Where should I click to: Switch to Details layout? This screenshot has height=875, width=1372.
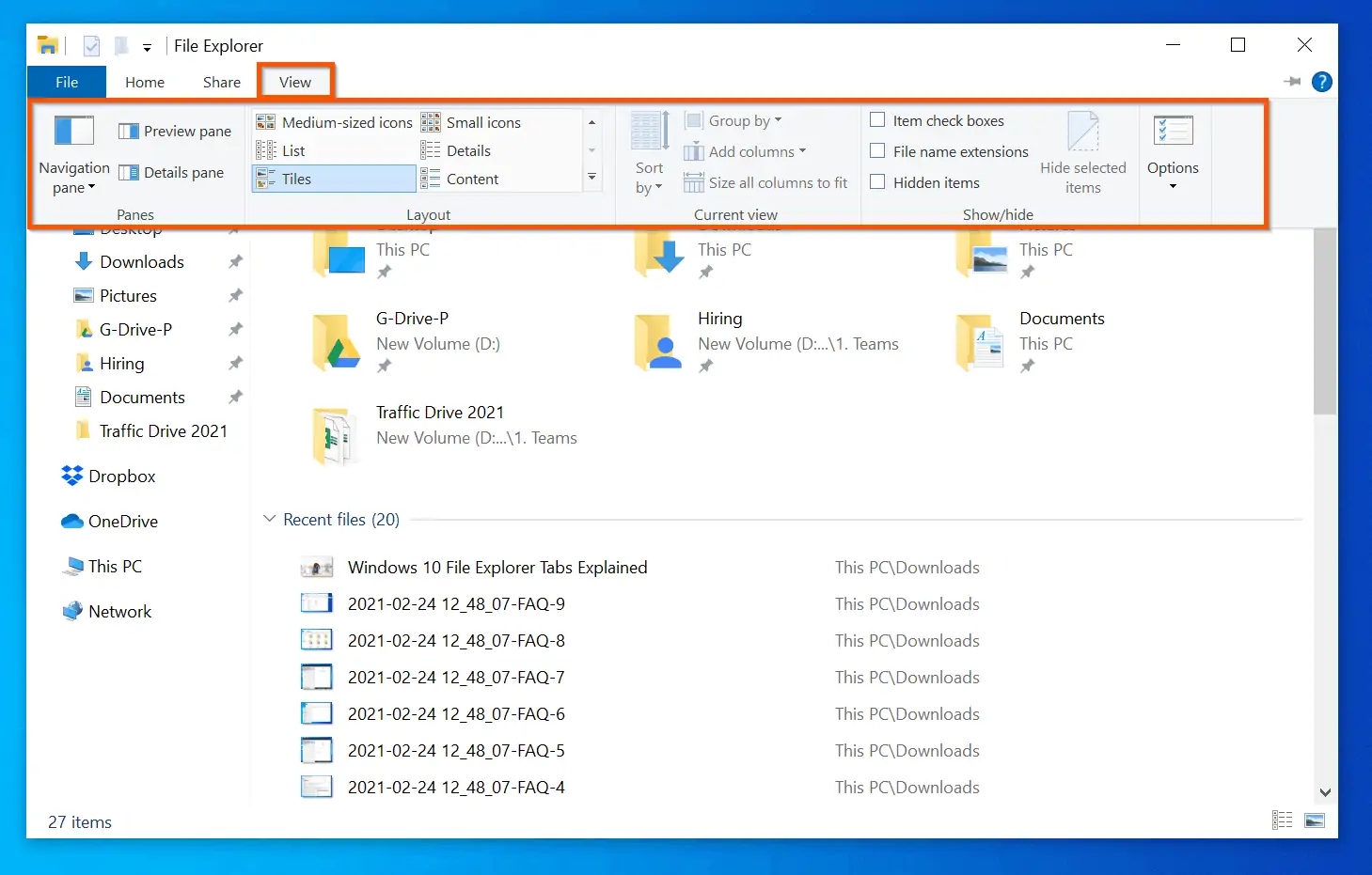[456, 150]
